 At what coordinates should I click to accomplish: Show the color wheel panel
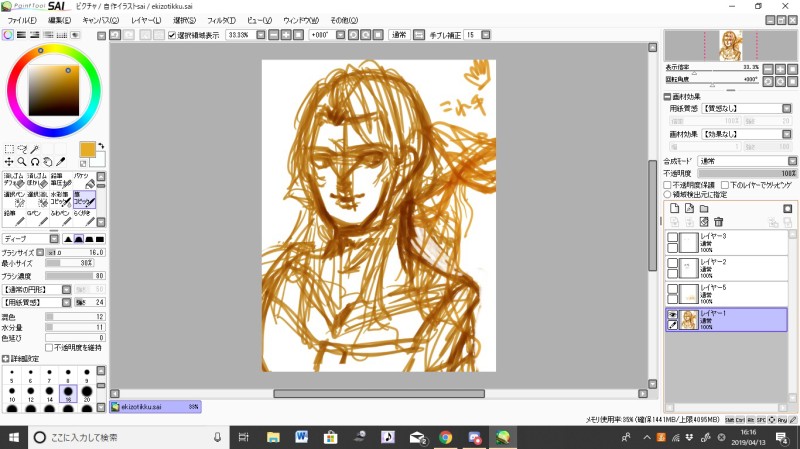pos(8,35)
